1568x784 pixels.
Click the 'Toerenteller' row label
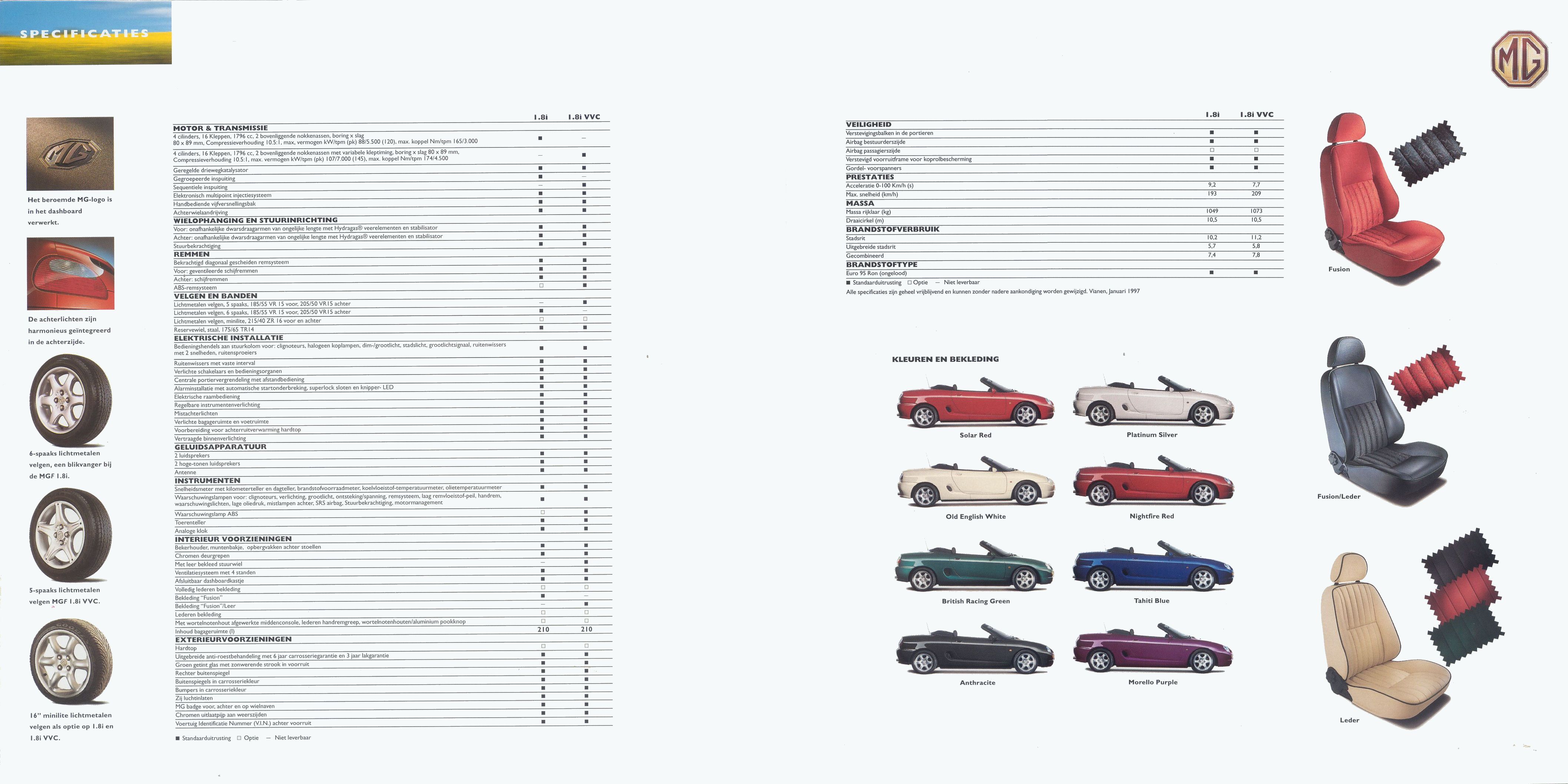click(190, 522)
